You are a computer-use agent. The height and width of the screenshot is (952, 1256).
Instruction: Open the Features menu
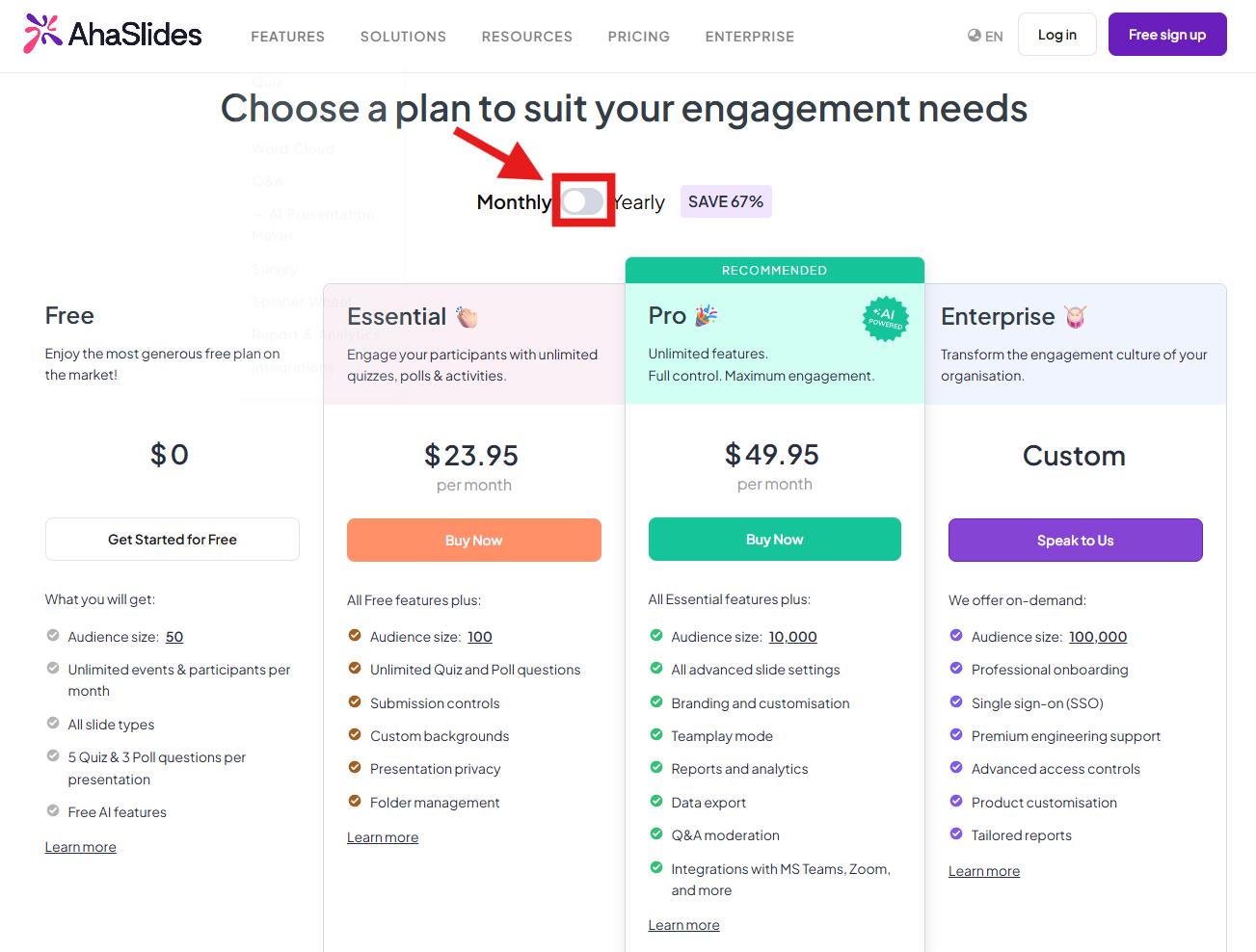point(288,37)
